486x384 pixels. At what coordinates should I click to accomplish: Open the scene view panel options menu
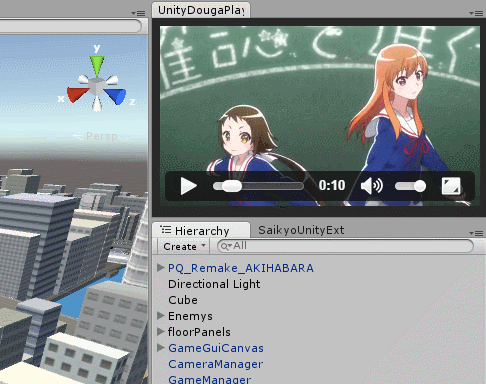tap(138, 13)
